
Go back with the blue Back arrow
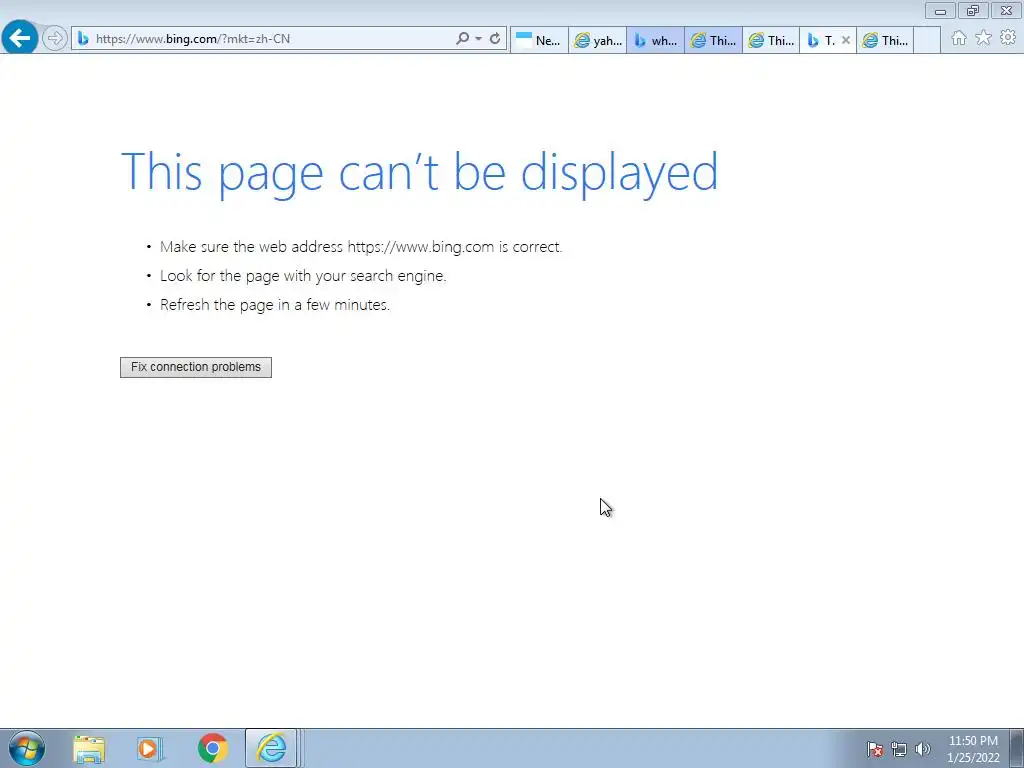click(x=20, y=38)
